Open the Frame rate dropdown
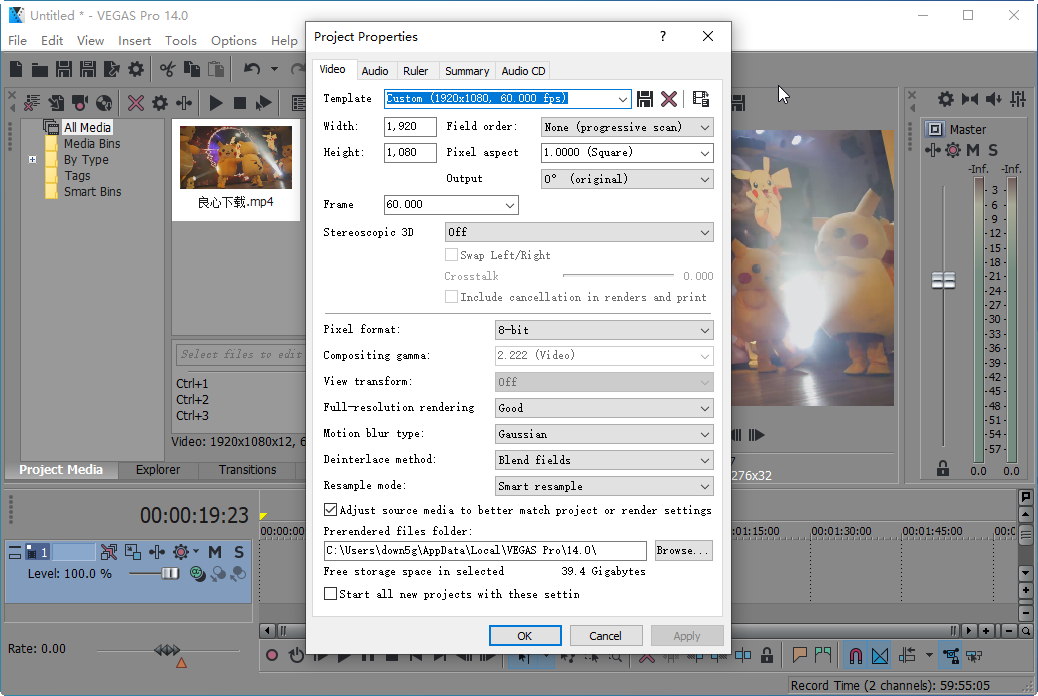This screenshot has height=696, width=1038. [510, 205]
